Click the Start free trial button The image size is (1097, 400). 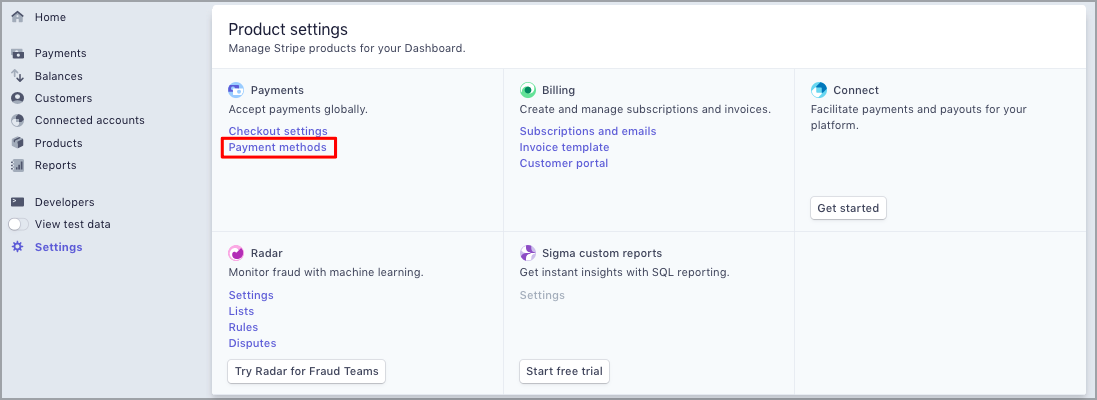pos(564,371)
